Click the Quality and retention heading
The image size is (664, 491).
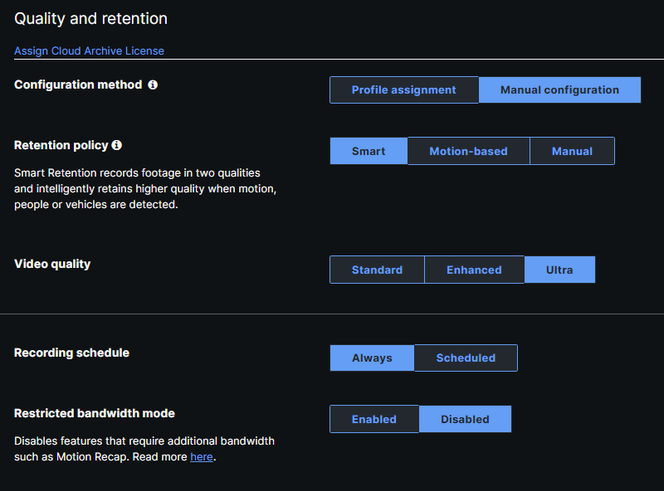[91, 19]
